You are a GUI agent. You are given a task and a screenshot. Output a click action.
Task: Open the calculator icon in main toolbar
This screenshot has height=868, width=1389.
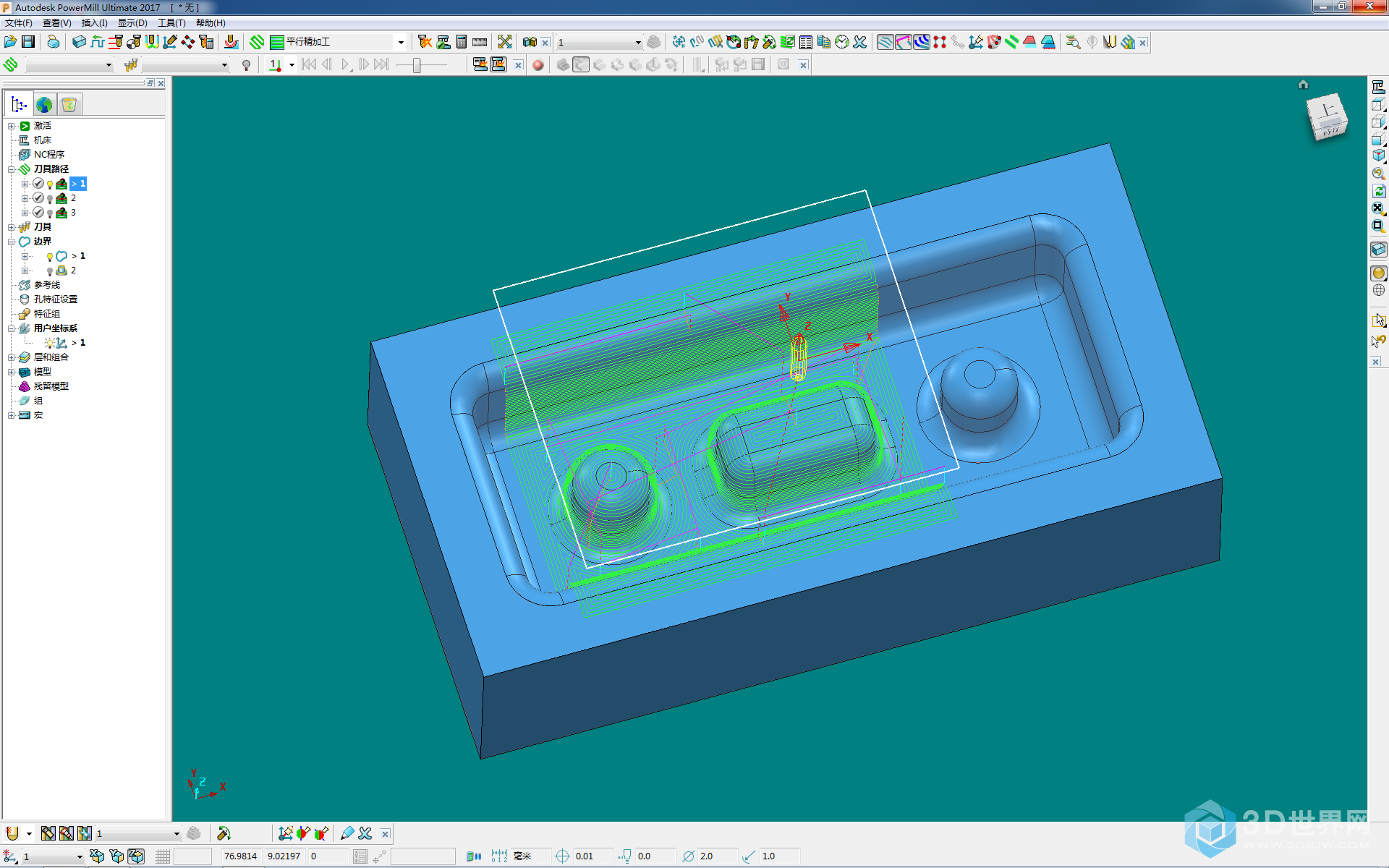461,42
